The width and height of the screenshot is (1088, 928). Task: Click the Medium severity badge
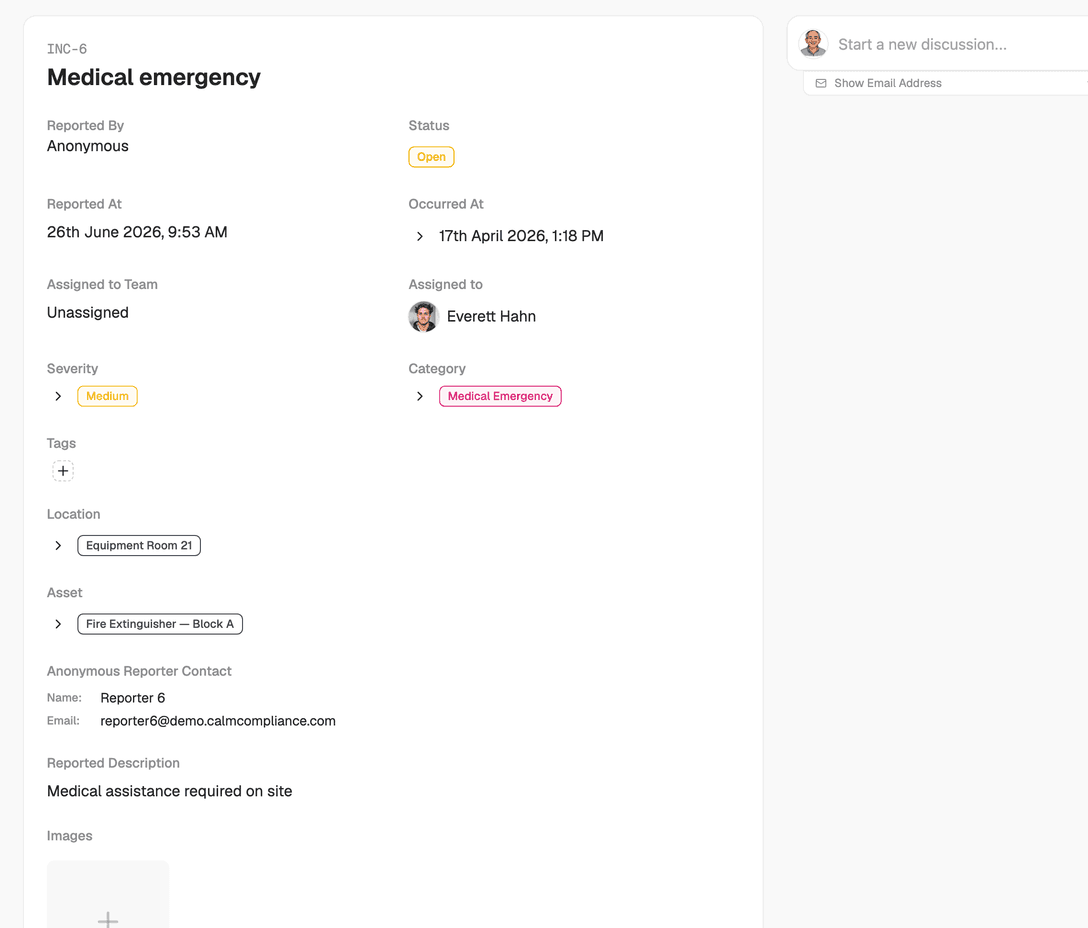(x=108, y=396)
